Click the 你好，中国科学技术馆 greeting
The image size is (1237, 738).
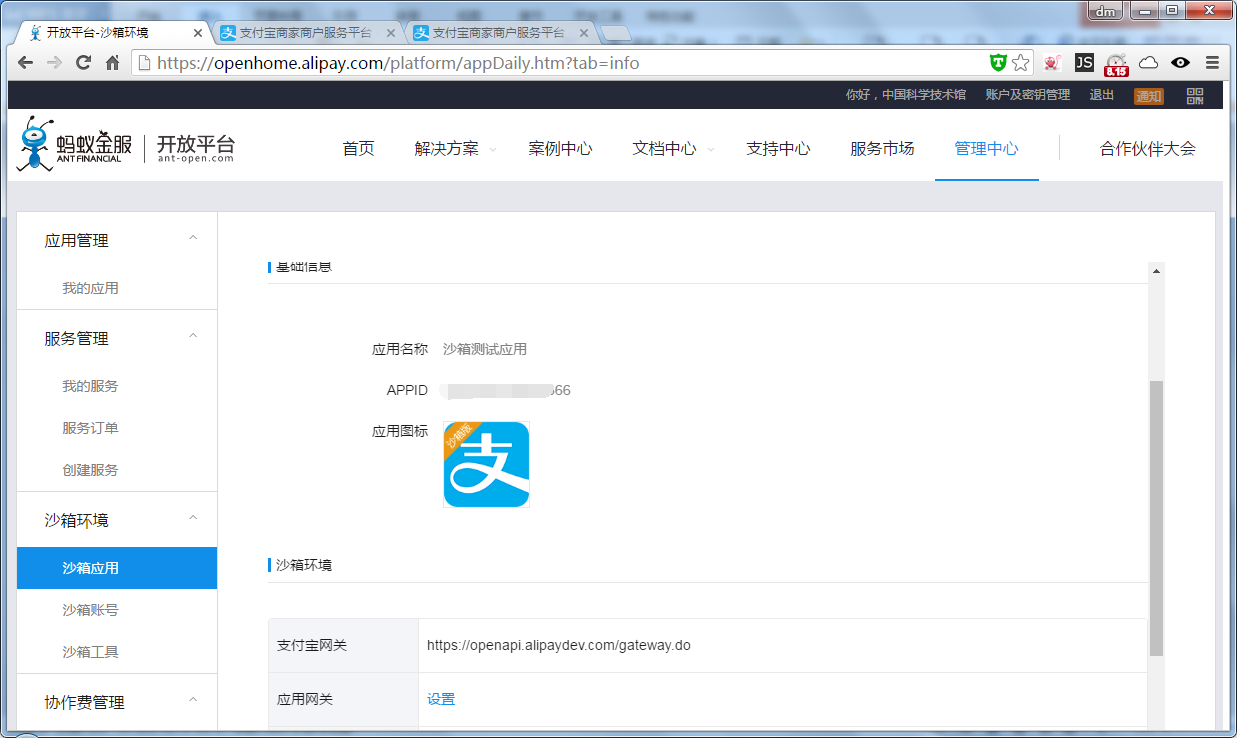(905, 95)
